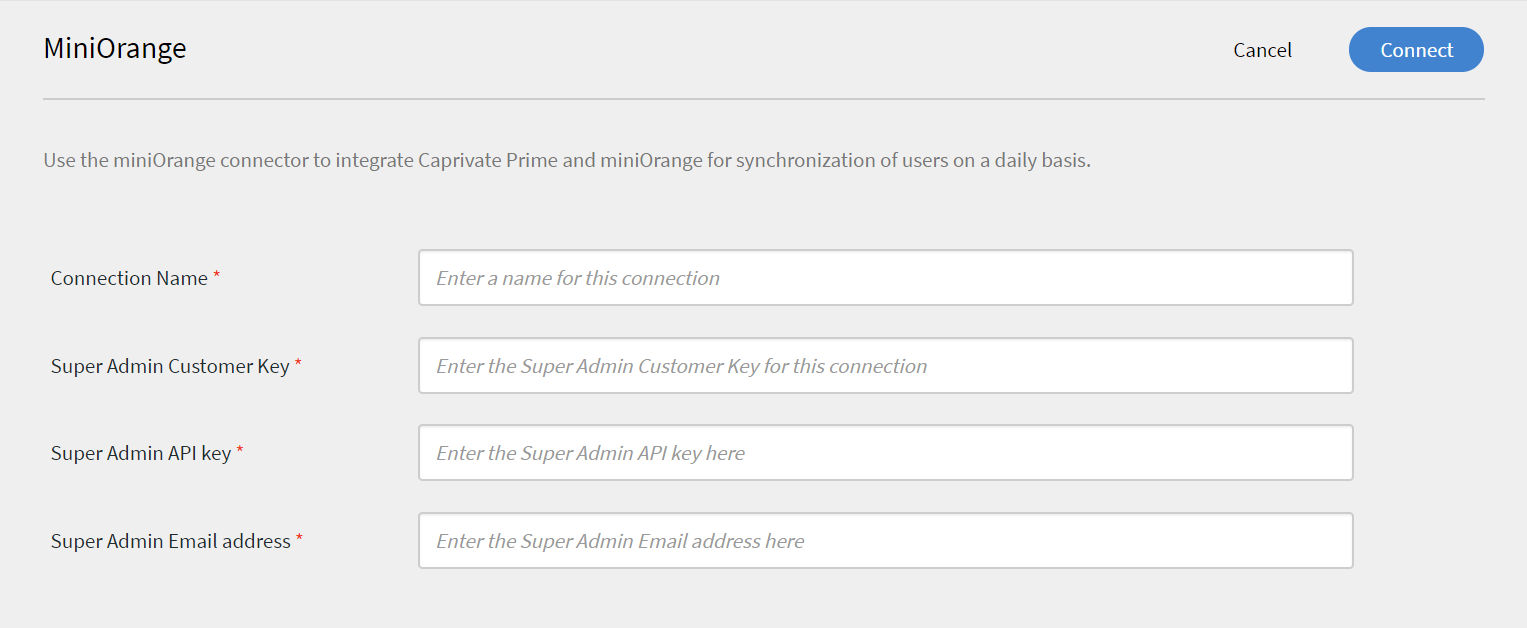Select the red asterisk next to API key
Viewport: 1527px width, 628px height.
coord(240,450)
